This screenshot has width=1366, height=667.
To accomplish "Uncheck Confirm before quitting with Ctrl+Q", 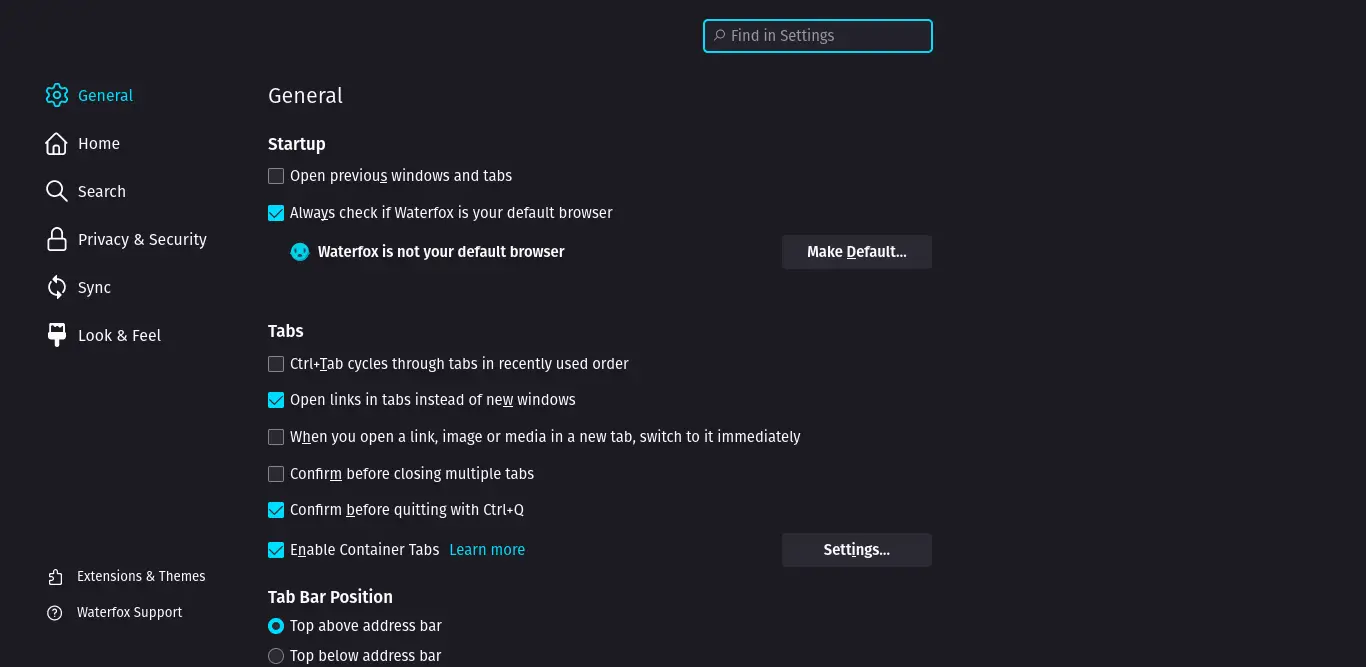I will [276, 510].
